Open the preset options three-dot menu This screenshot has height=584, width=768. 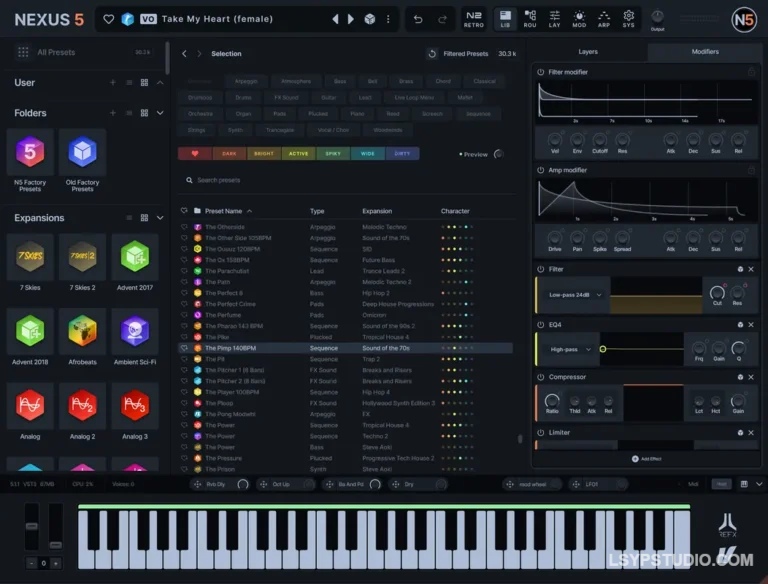coord(388,19)
